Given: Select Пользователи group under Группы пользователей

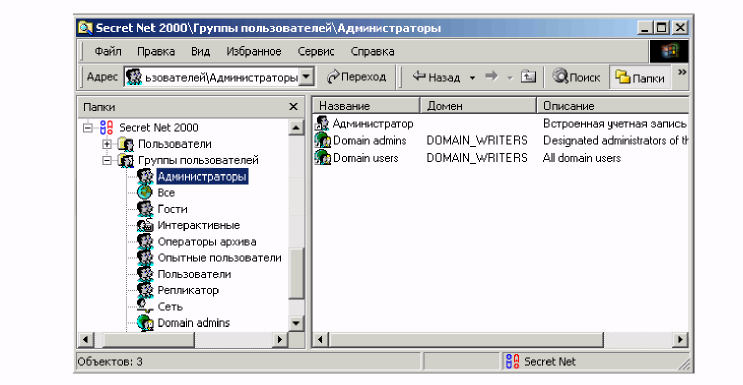Looking at the screenshot, I should click(x=194, y=274).
